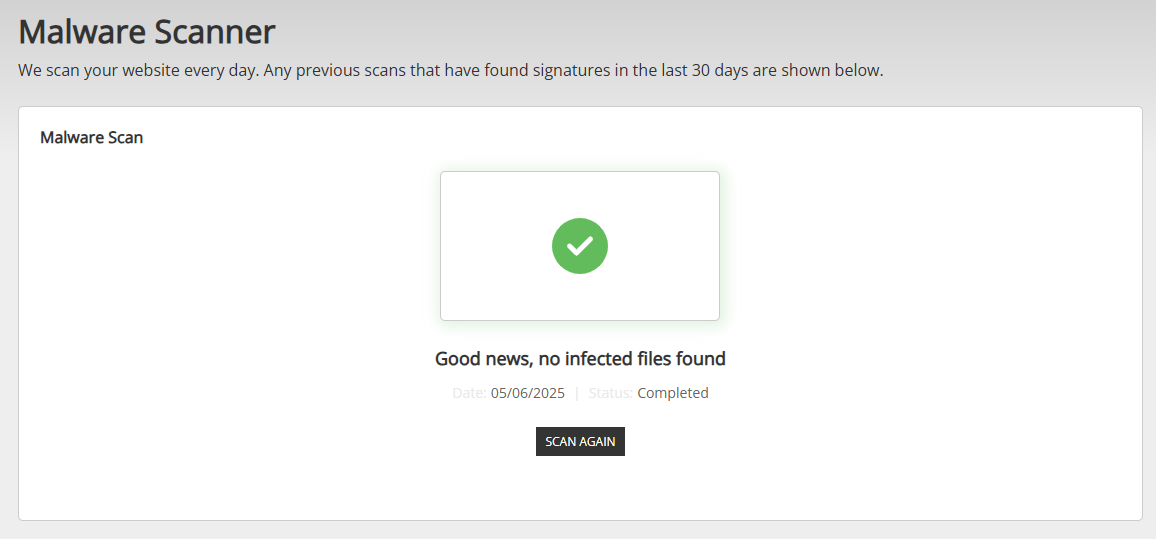Click the word "Malware" in the page heading
The image size is (1156, 539).
pyautogui.click(x=82, y=32)
